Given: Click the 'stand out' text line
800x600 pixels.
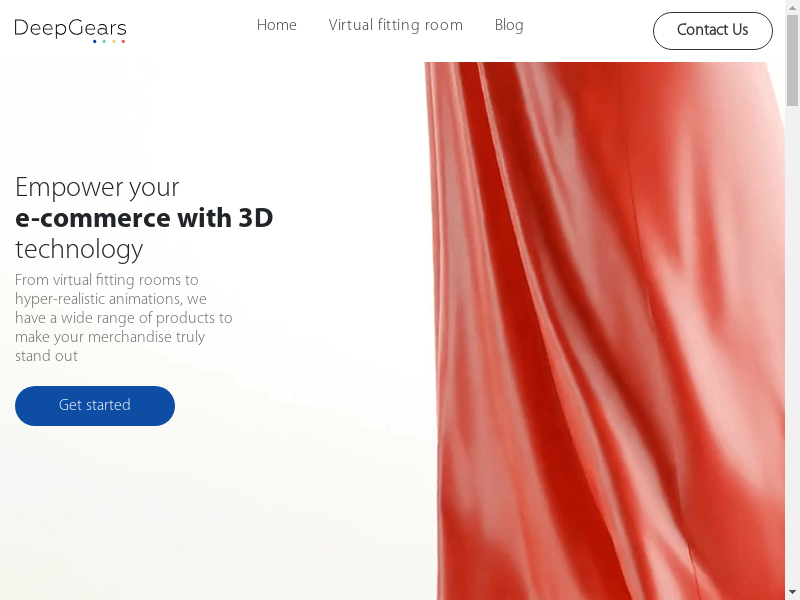Looking at the screenshot, I should point(46,356).
